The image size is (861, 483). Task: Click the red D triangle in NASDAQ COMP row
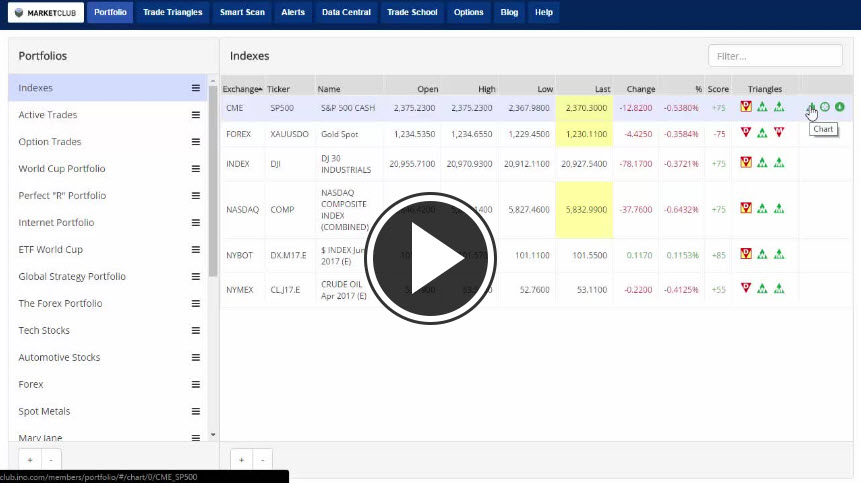(x=746, y=207)
